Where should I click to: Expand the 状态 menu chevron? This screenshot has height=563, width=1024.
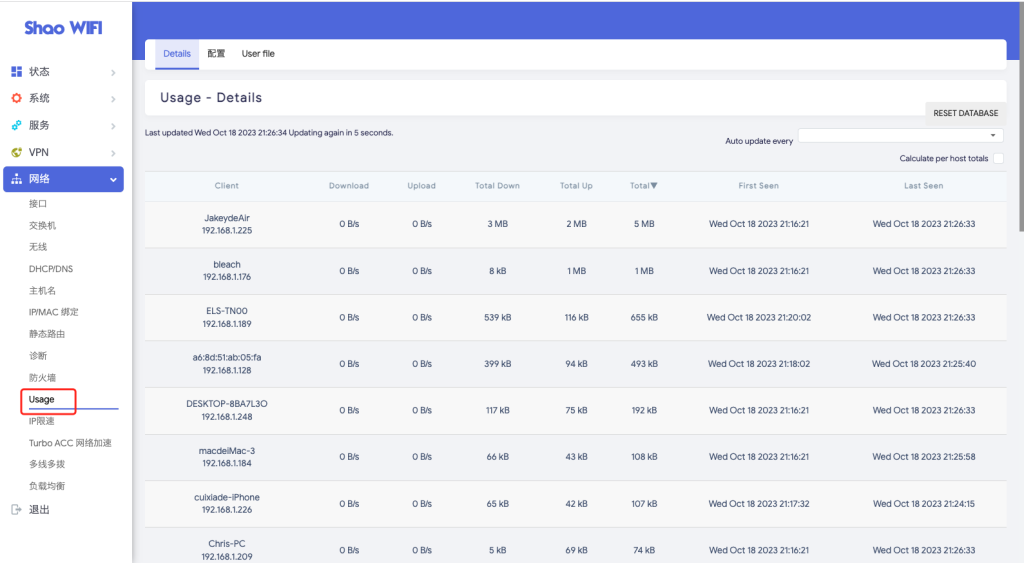point(113,72)
